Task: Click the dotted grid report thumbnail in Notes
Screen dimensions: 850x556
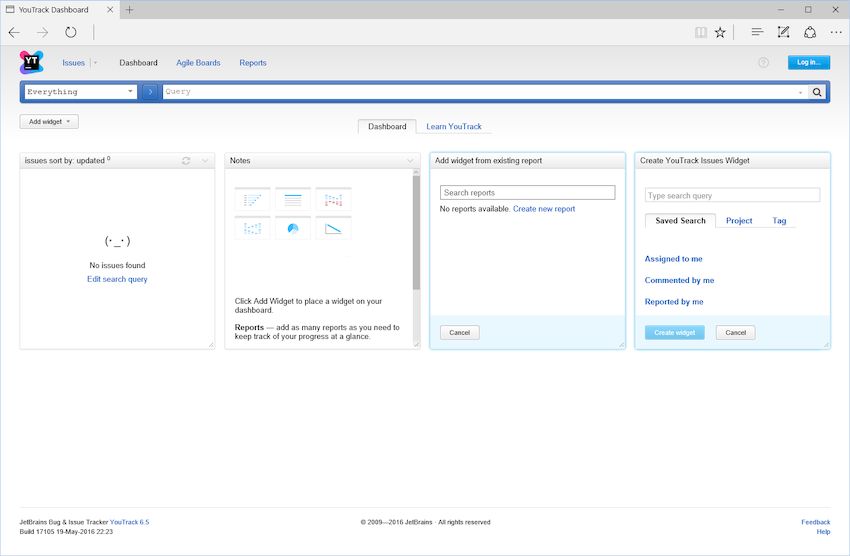Action: [253, 228]
